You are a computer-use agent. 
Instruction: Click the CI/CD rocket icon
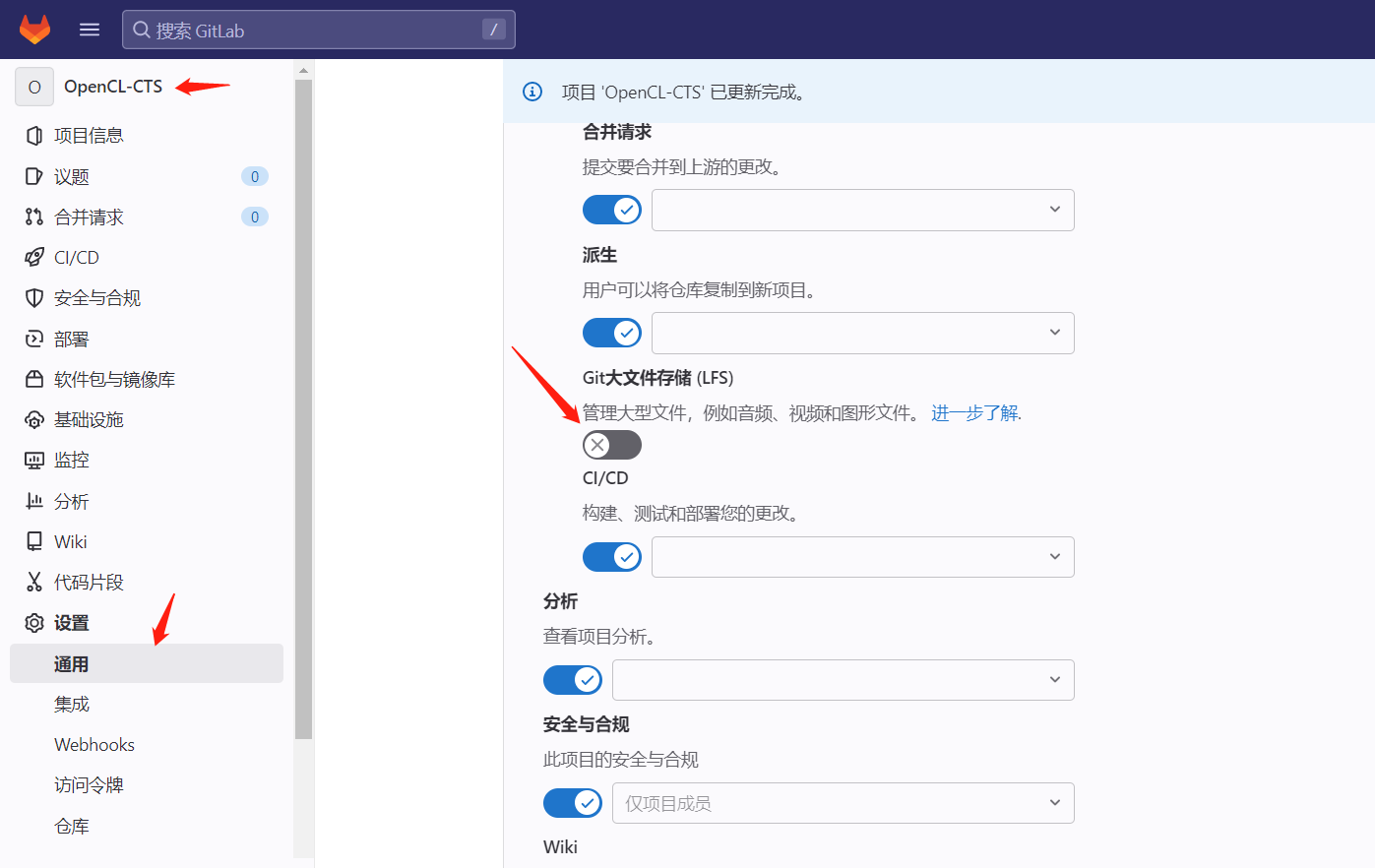pos(34,257)
